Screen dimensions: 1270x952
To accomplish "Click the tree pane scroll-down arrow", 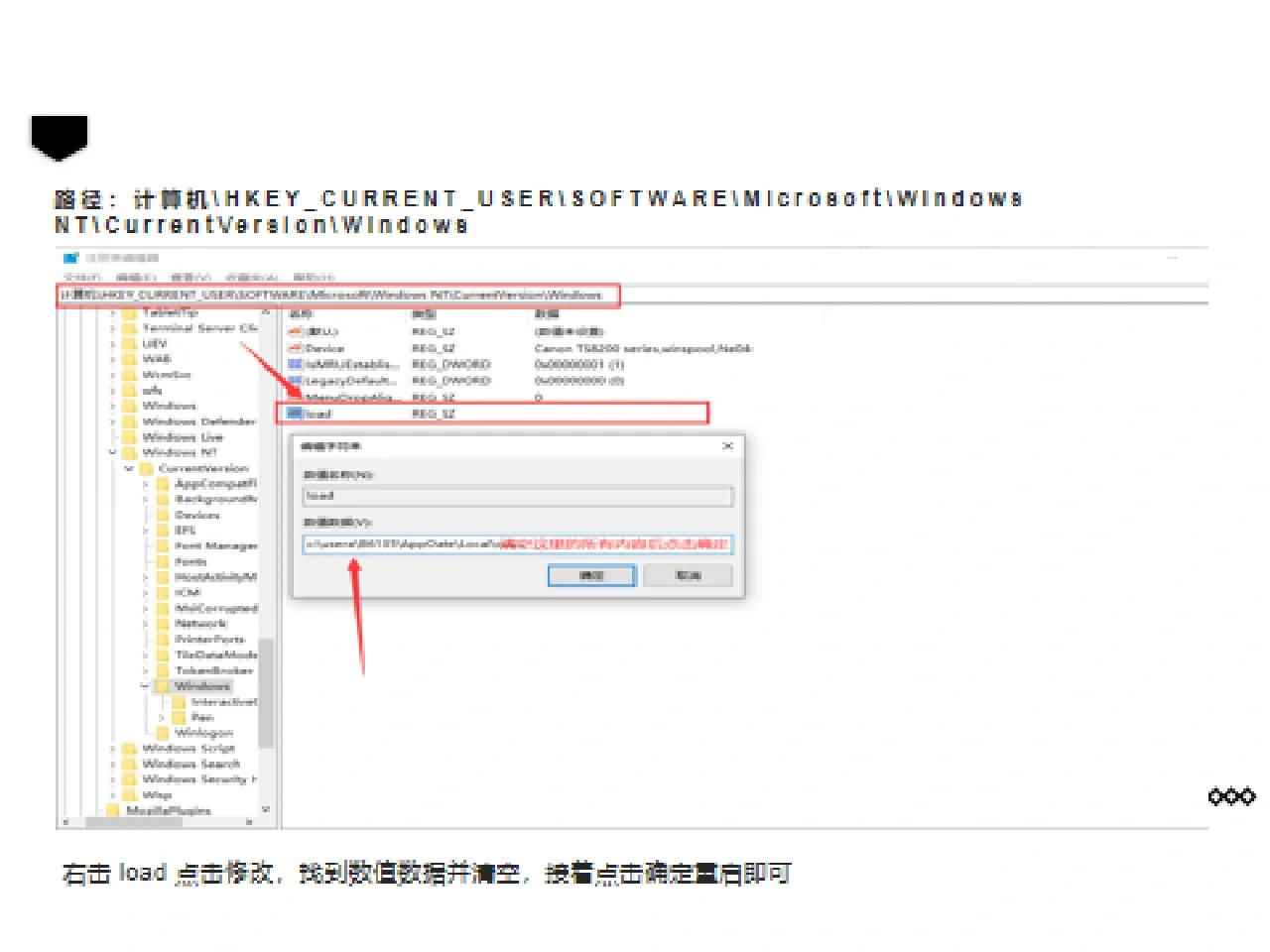I will coord(266,810).
